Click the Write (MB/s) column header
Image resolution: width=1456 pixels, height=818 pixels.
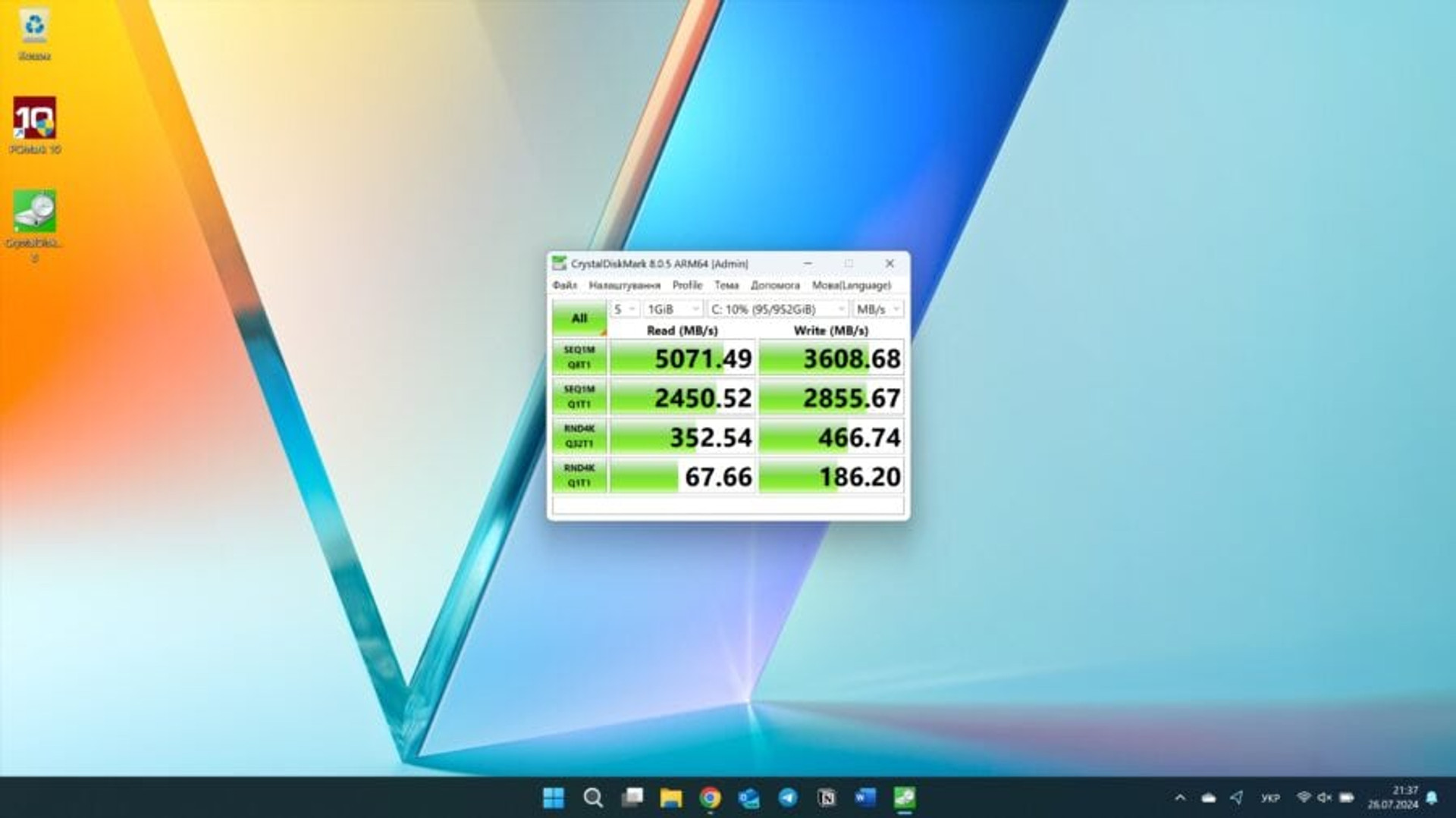tap(831, 331)
